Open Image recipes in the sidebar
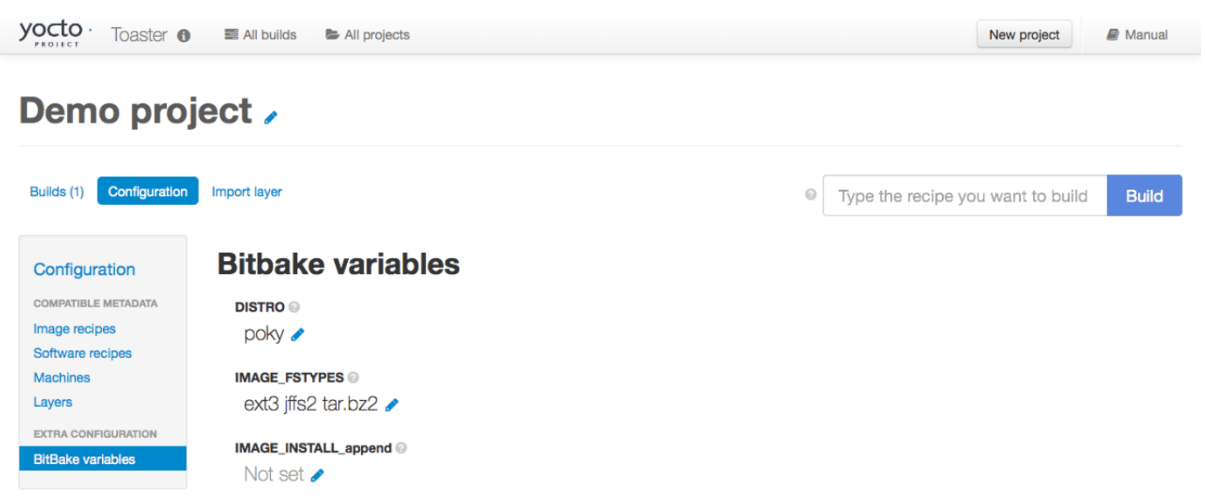This screenshot has height=500, width=1205. (75, 329)
